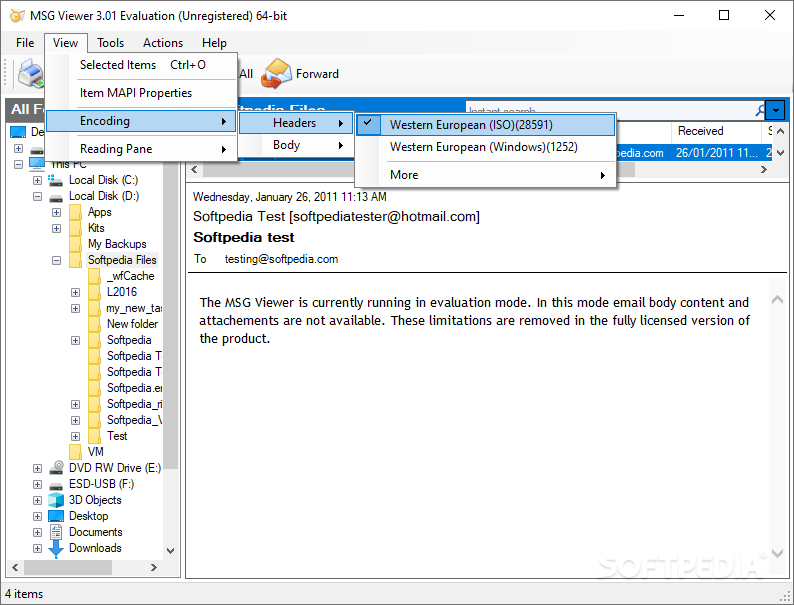
Task: Choose Western European (Windows)(1252) encoding
Action: click(486, 147)
